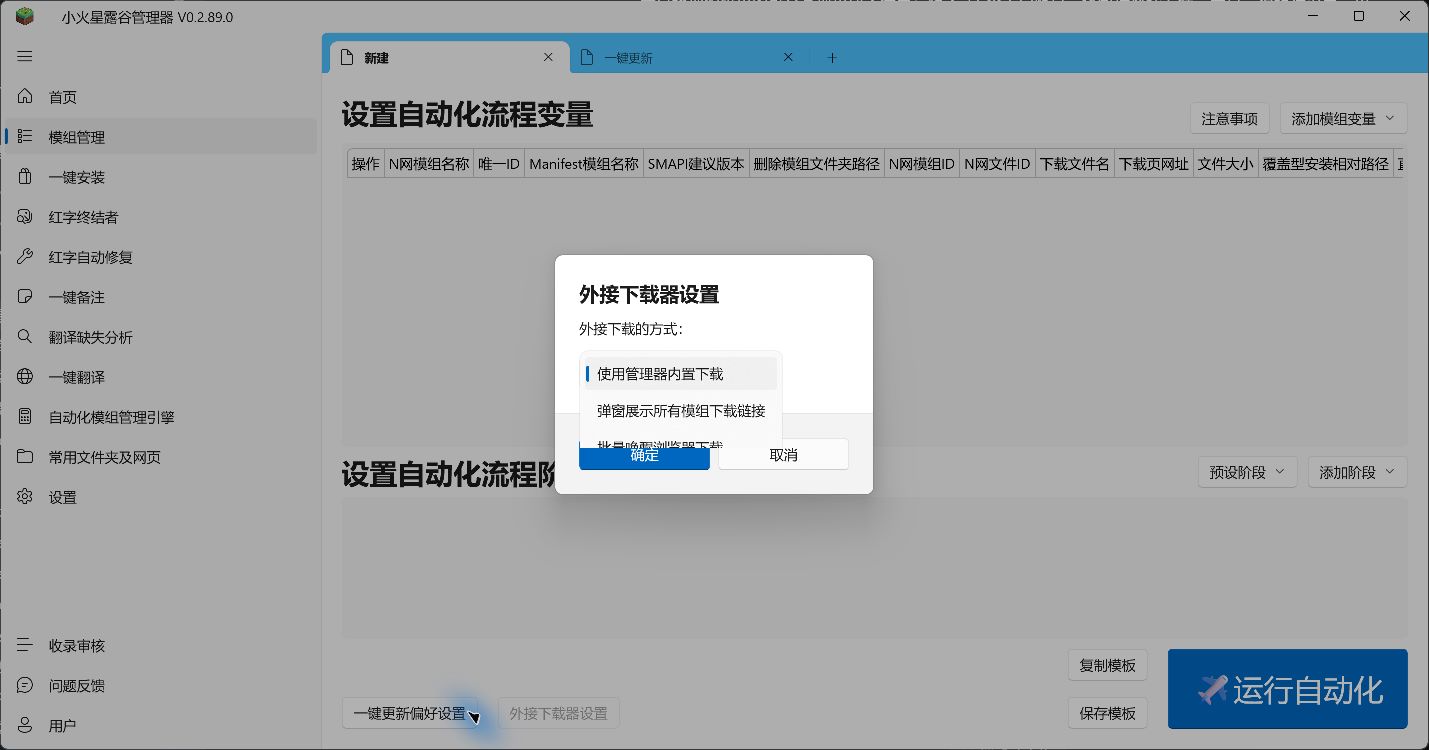The height and width of the screenshot is (750, 1429).
Task: Open 翻译缺失分析 search icon
Action: (x=26, y=337)
